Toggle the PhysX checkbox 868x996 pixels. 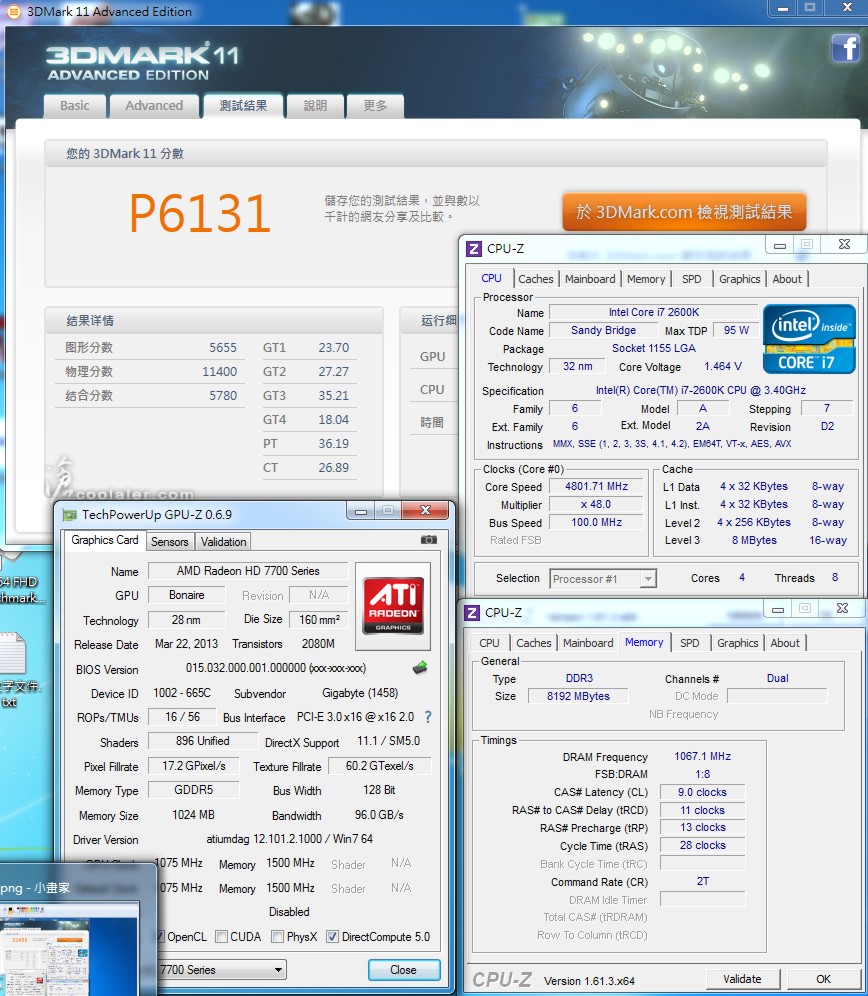277,936
